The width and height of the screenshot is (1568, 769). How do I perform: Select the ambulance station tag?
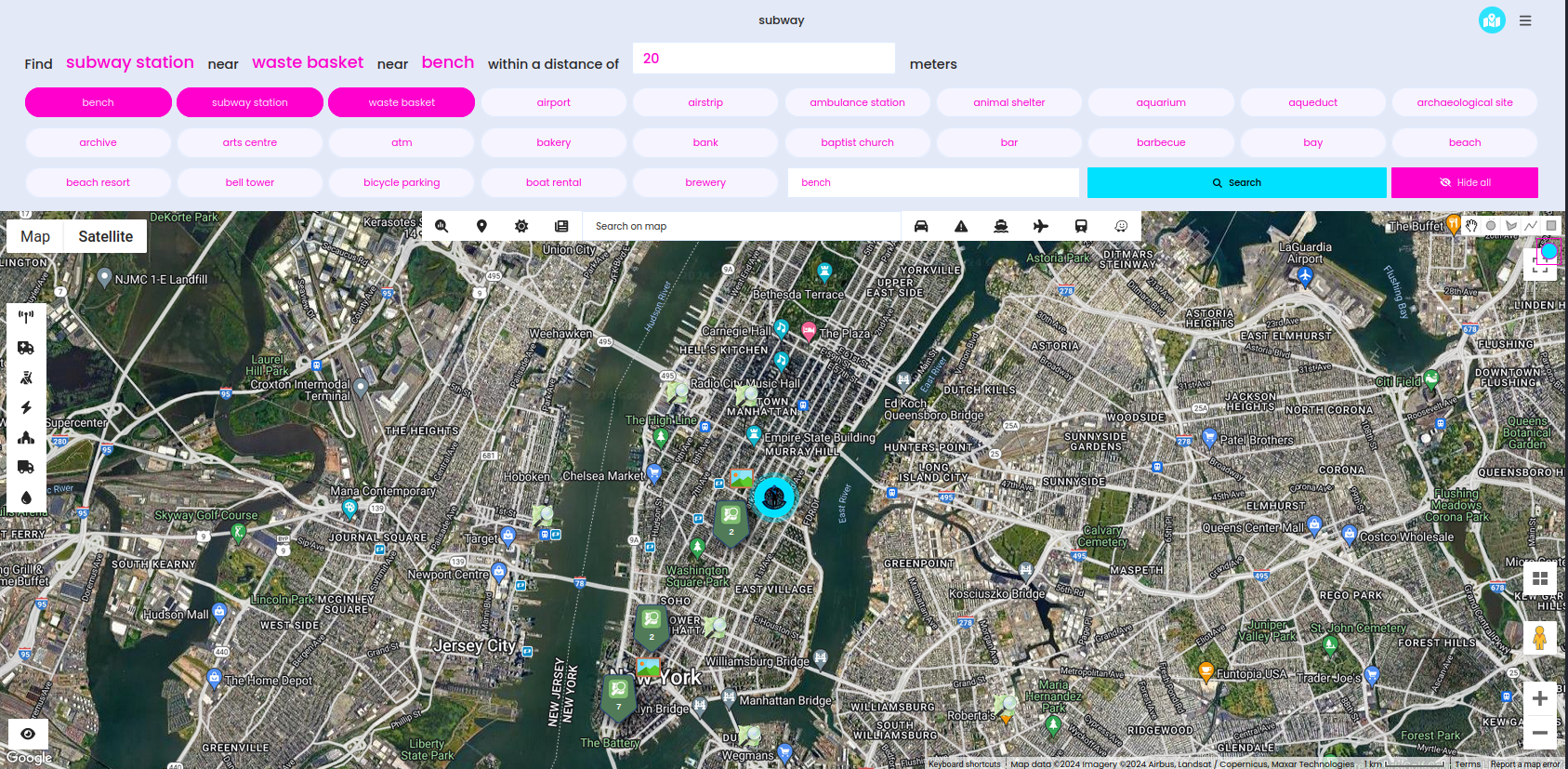(857, 102)
